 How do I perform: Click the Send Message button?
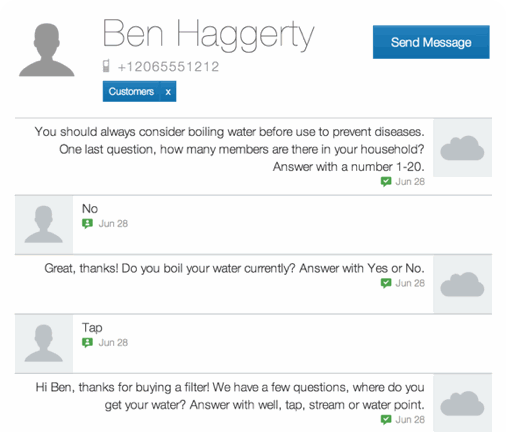tap(431, 42)
